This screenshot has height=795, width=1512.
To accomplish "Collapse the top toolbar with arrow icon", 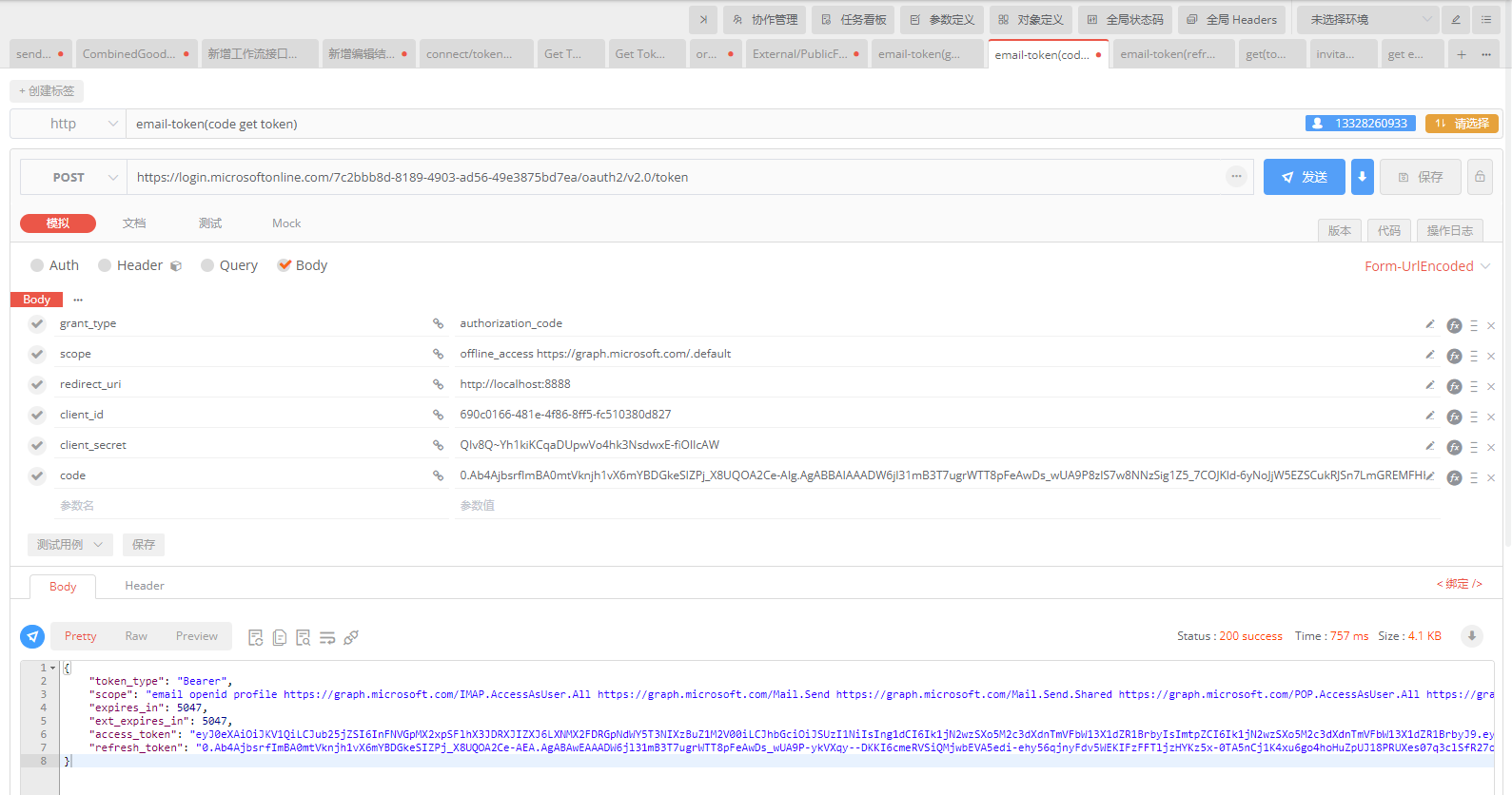I will (703, 19).
